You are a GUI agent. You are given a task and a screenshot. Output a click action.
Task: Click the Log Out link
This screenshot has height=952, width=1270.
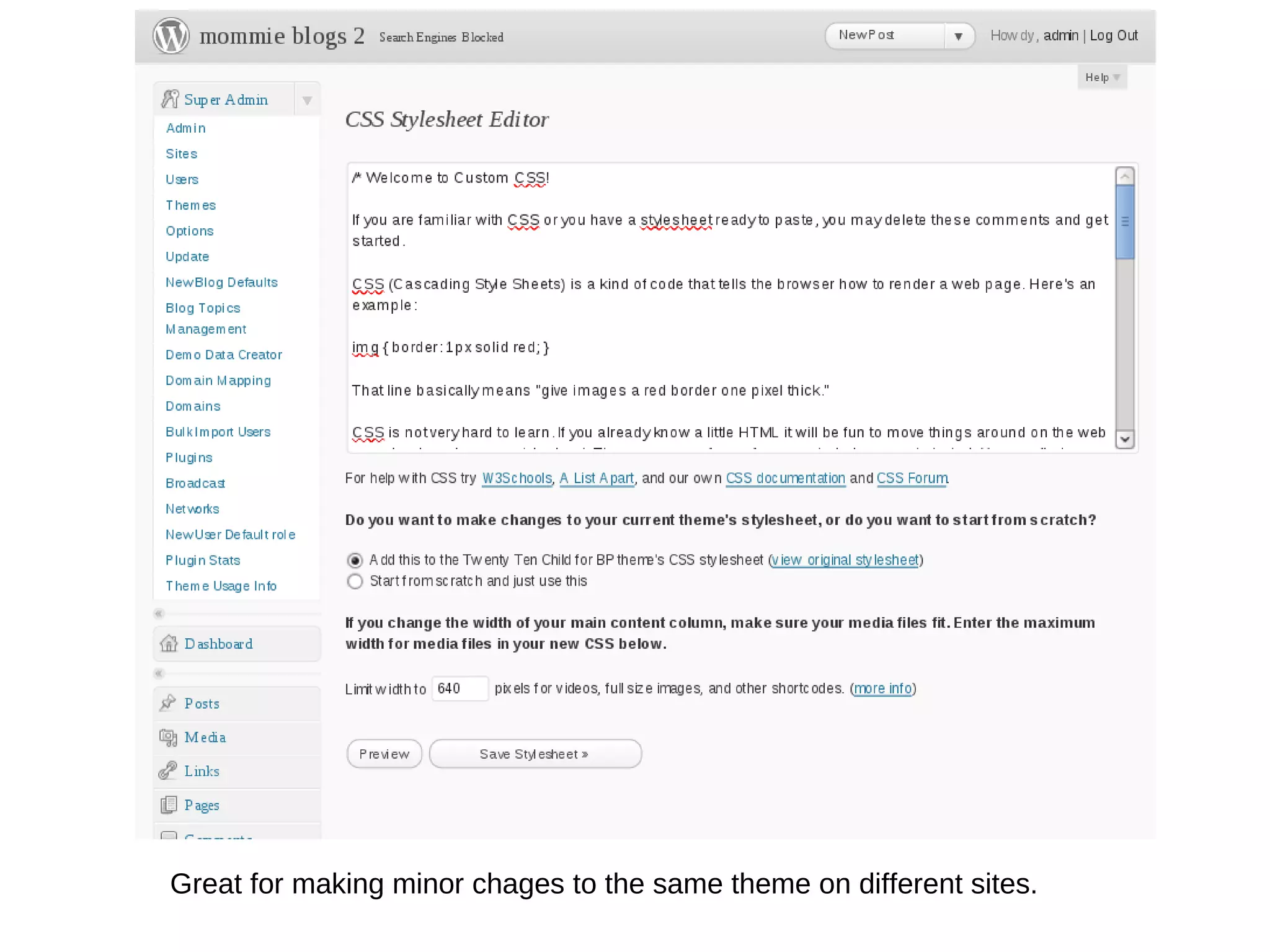[x=1114, y=35]
